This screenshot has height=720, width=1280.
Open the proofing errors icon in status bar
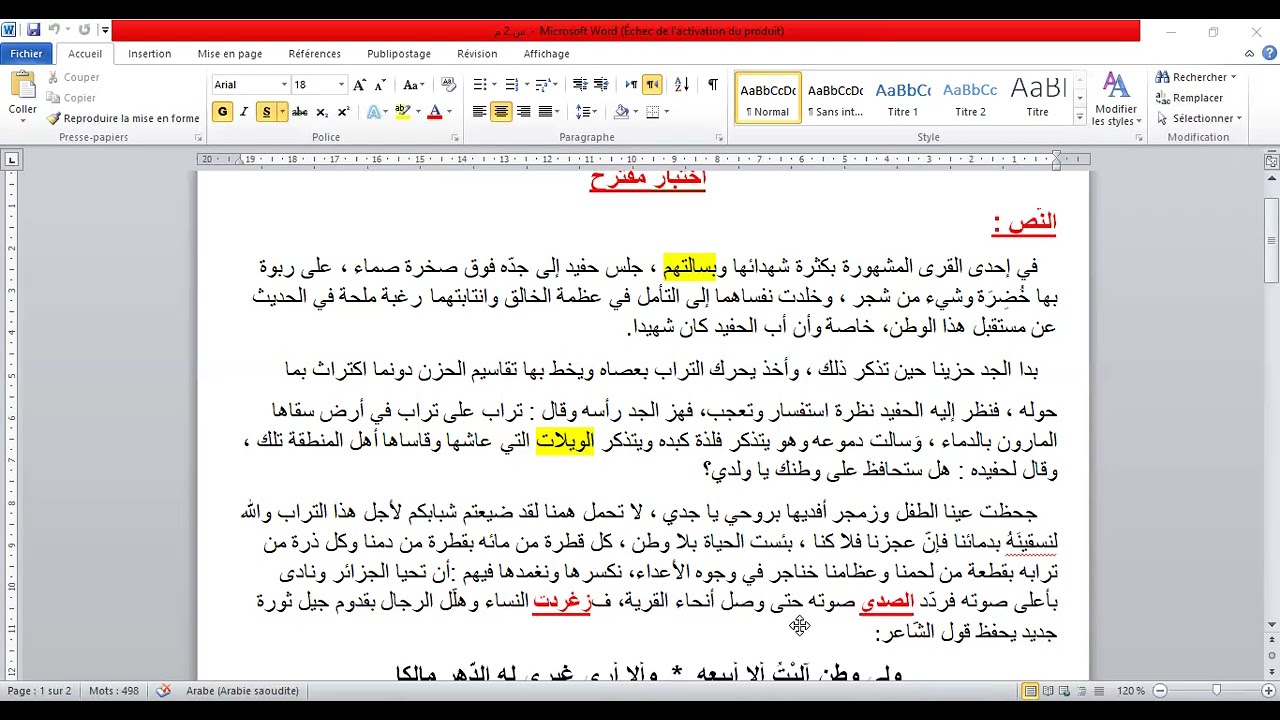[163, 691]
